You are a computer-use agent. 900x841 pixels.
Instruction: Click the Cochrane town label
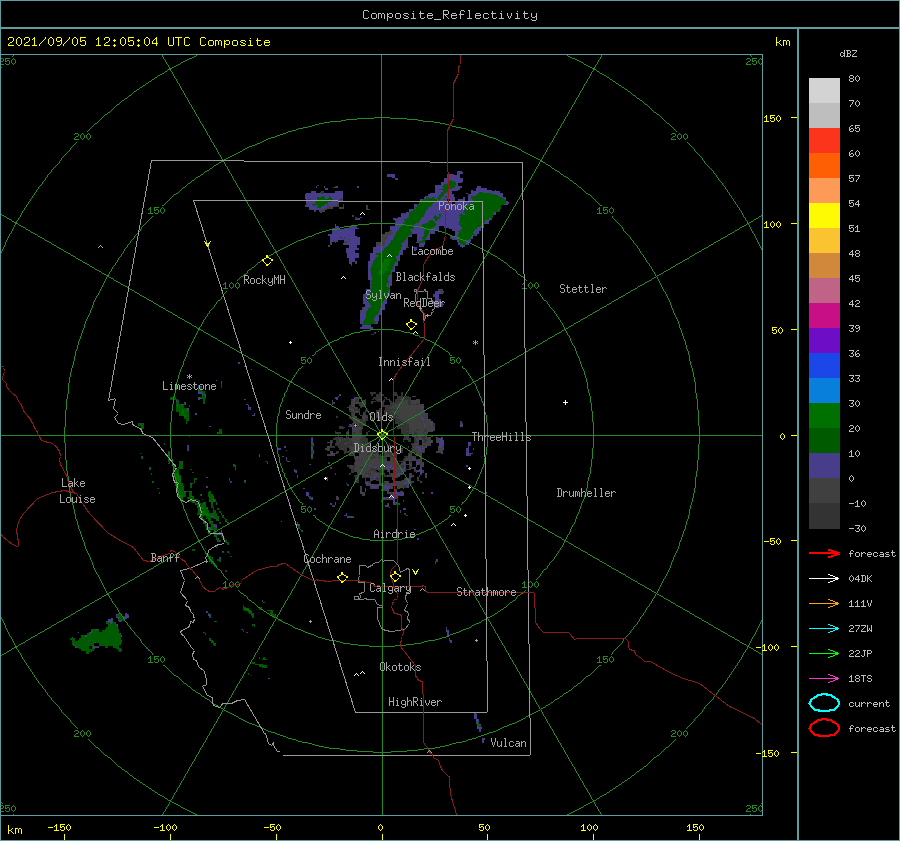tap(327, 559)
